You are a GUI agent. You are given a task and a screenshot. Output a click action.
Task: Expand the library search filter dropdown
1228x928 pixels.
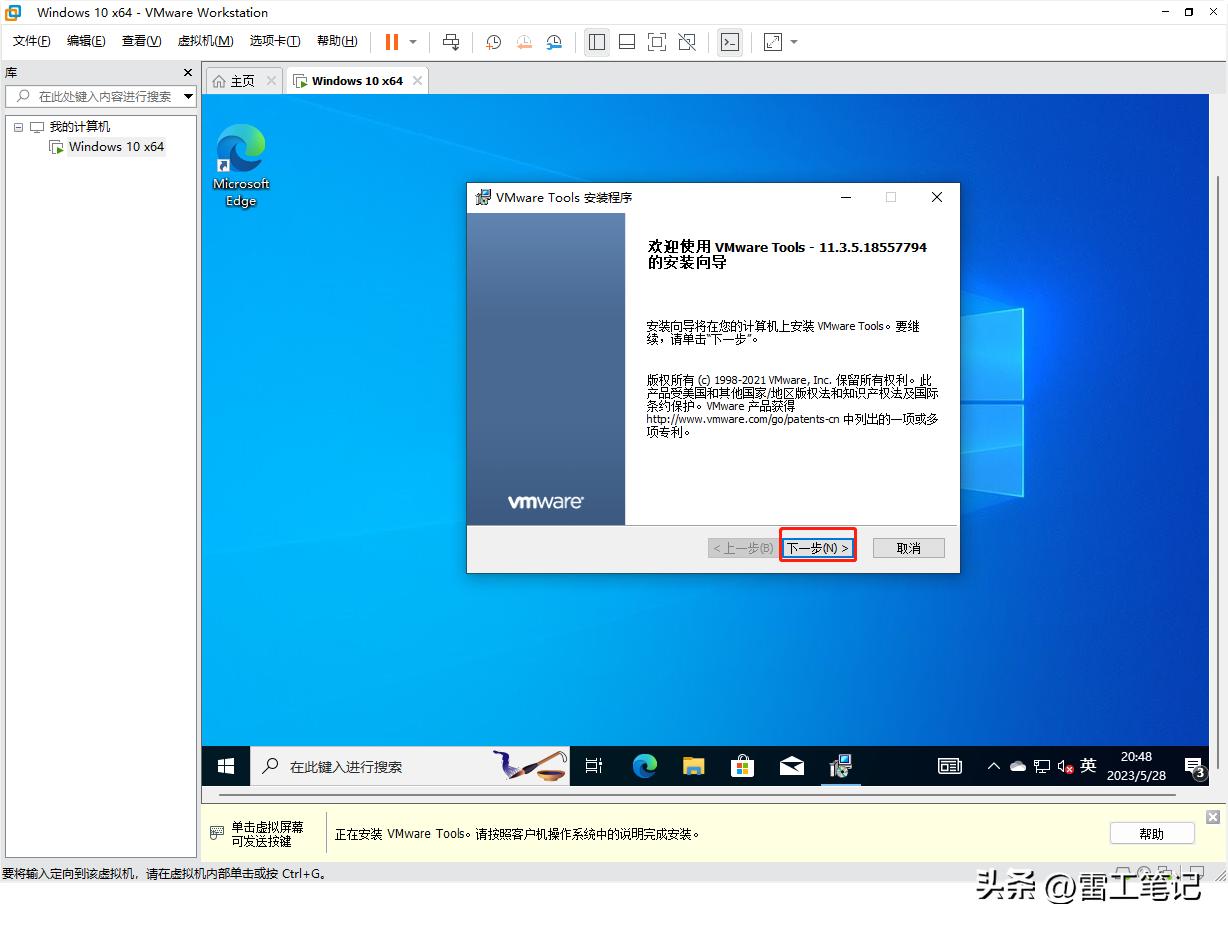tap(189, 96)
